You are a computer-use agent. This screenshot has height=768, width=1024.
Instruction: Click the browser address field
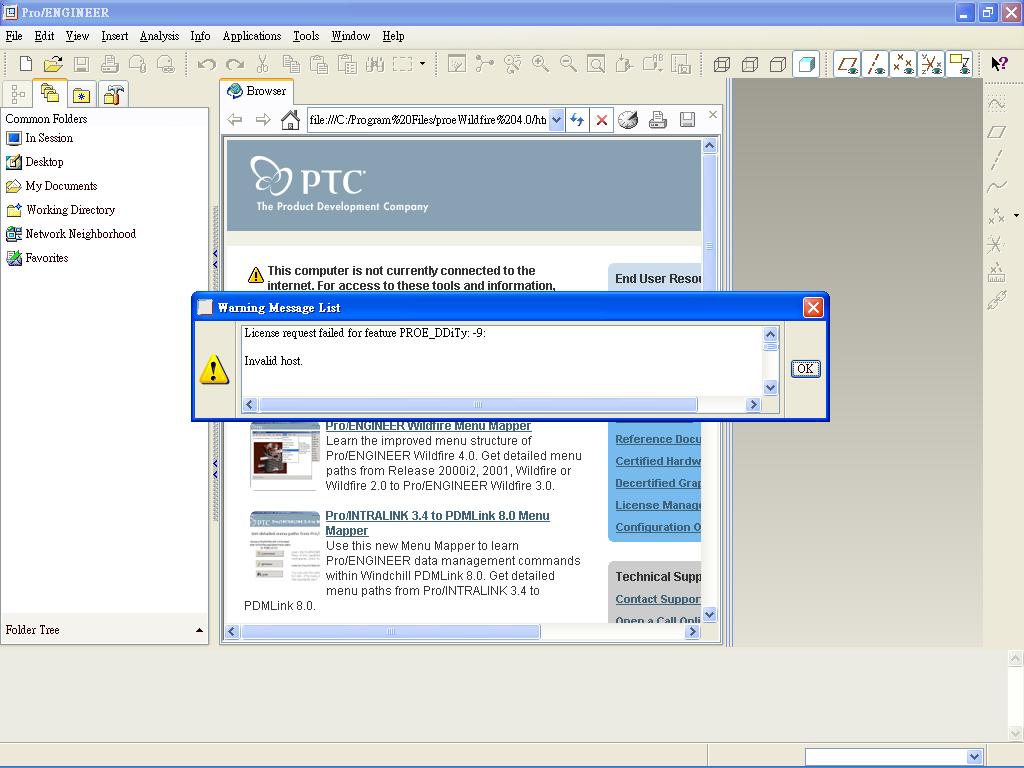(428, 120)
